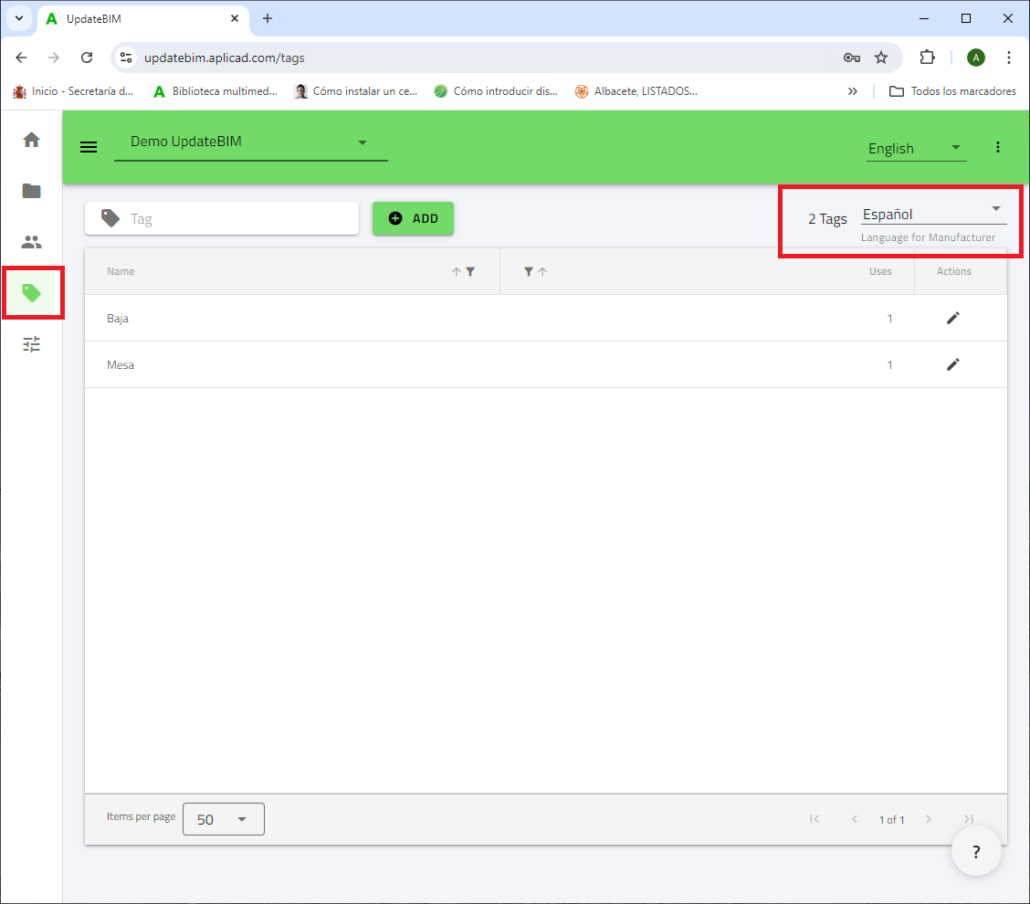Screen dimensions: 1030x904
Task: Show more bookmarks with the chevron
Action: click(853, 91)
